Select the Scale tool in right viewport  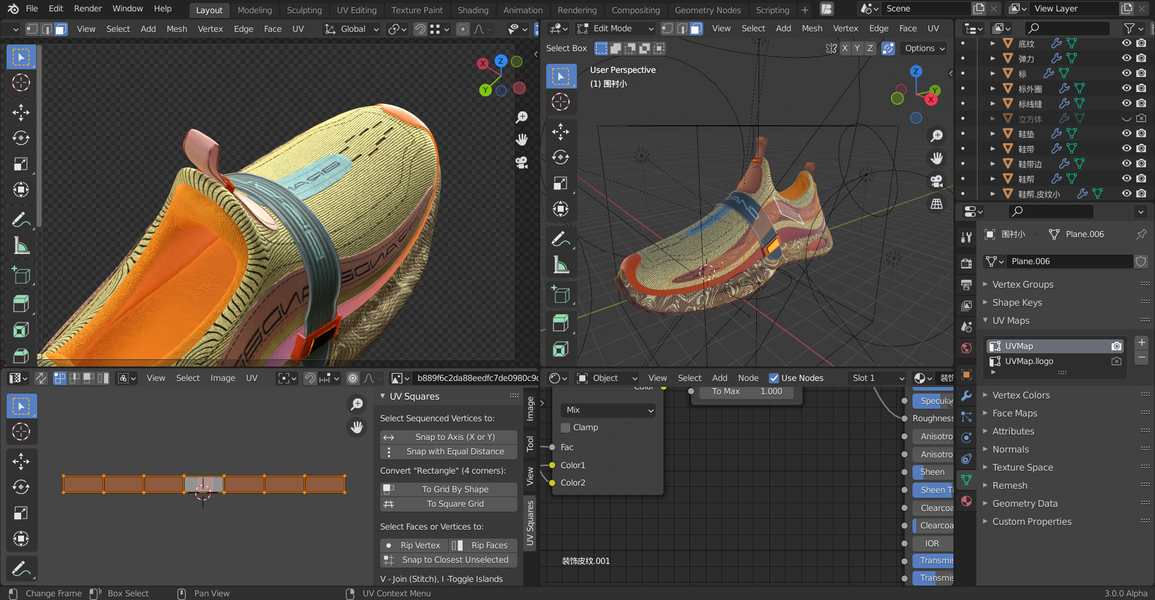click(560, 183)
